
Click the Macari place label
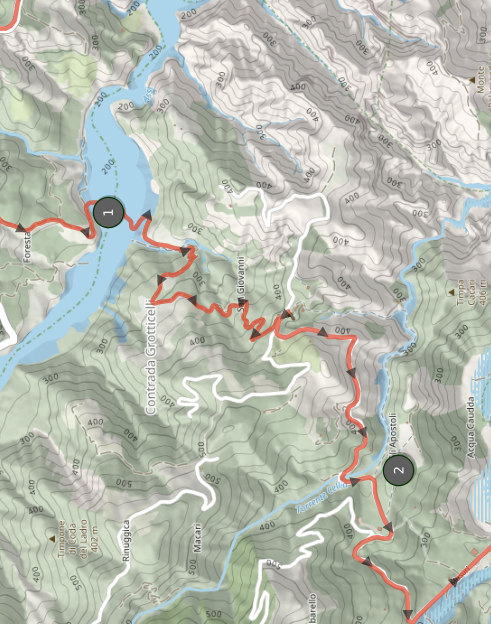tap(198, 538)
